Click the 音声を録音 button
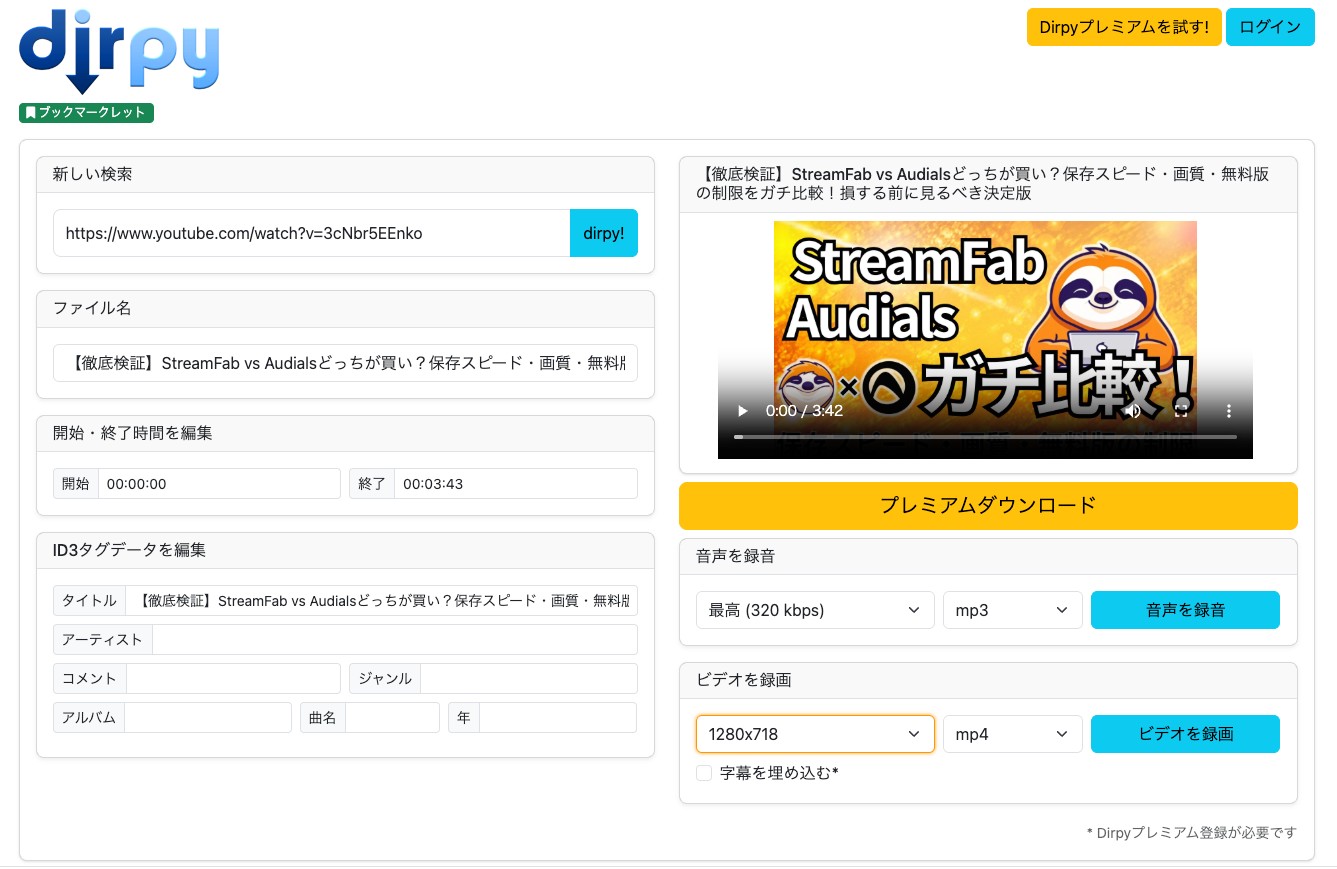 [x=1185, y=610]
